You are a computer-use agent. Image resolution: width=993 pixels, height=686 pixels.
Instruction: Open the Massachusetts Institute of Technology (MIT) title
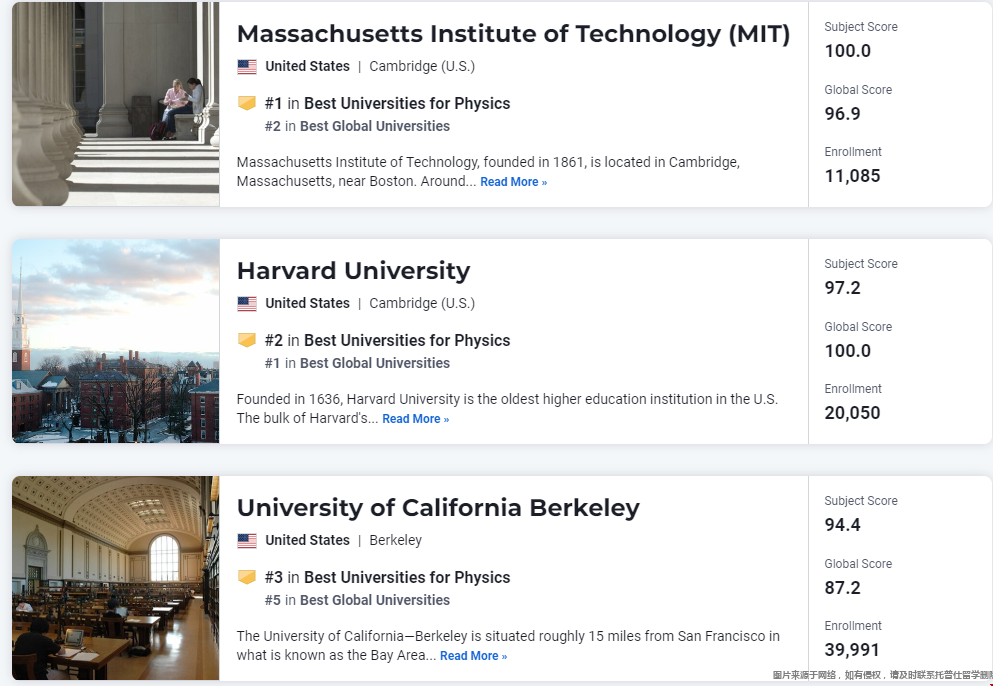[514, 34]
